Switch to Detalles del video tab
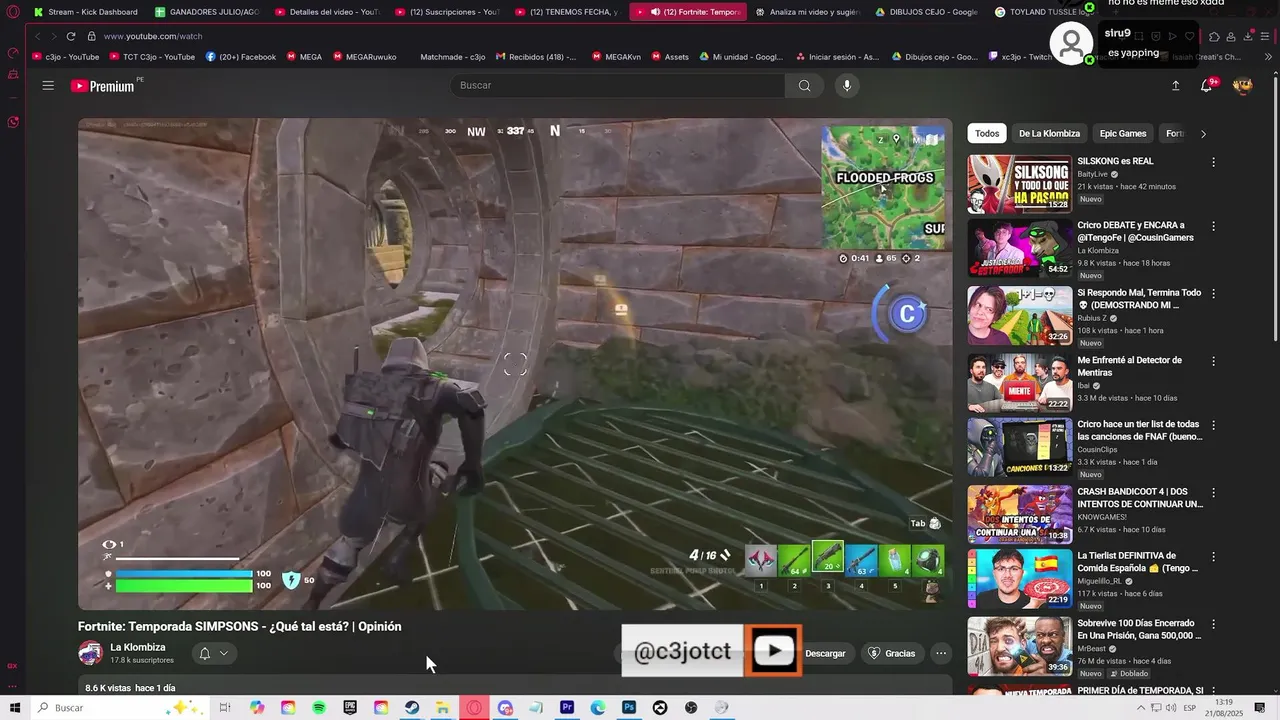The image size is (1280, 720). pos(327,12)
